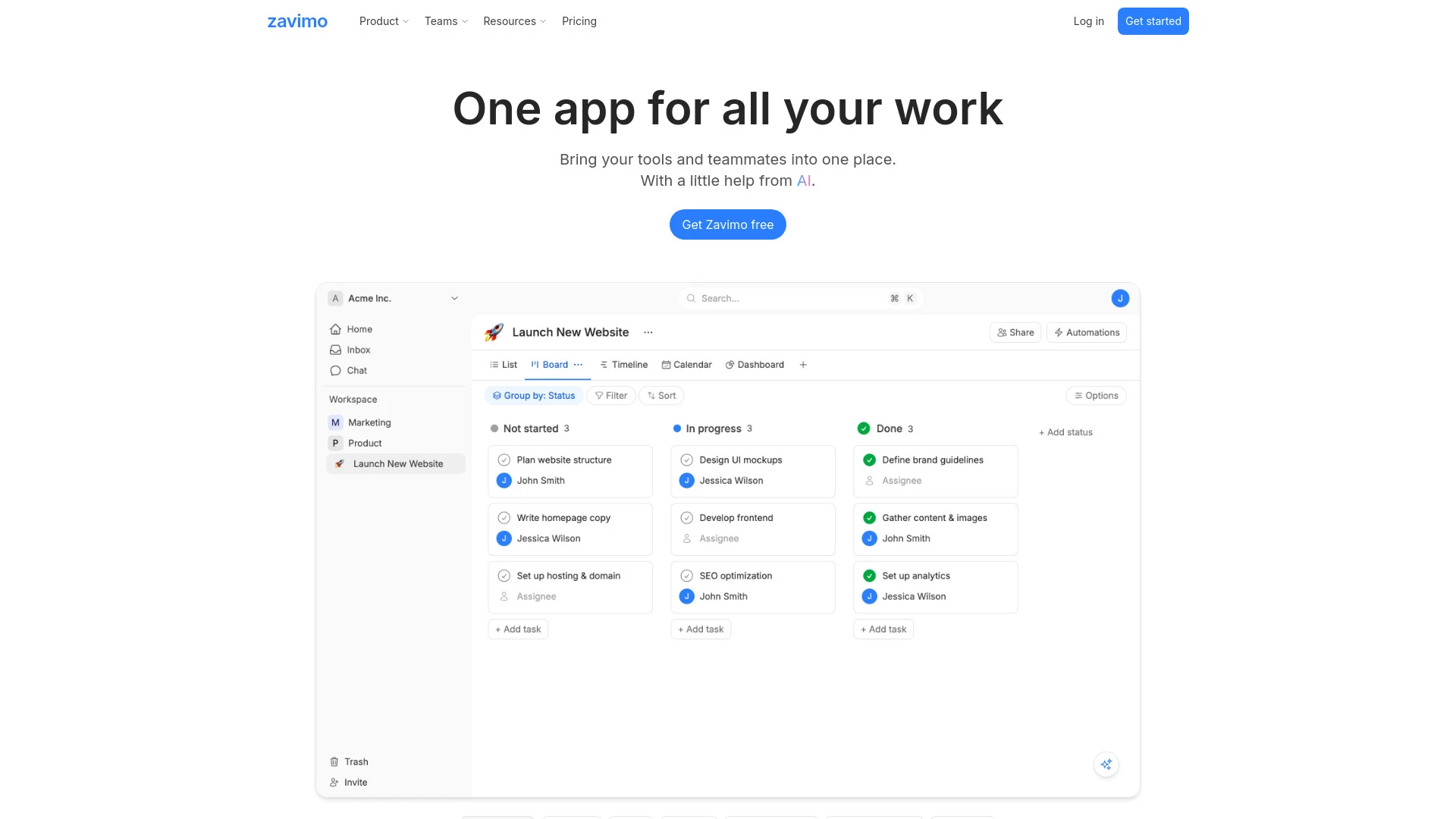Image resolution: width=1456 pixels, height=819 pixels.
Task: Open the Trash from the sidebar
Action: 356,761
